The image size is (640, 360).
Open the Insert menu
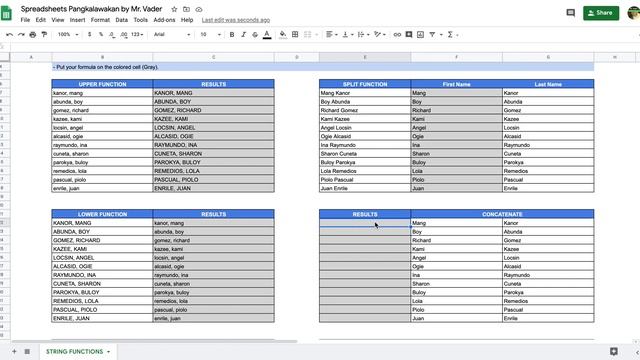click(77, 20)
